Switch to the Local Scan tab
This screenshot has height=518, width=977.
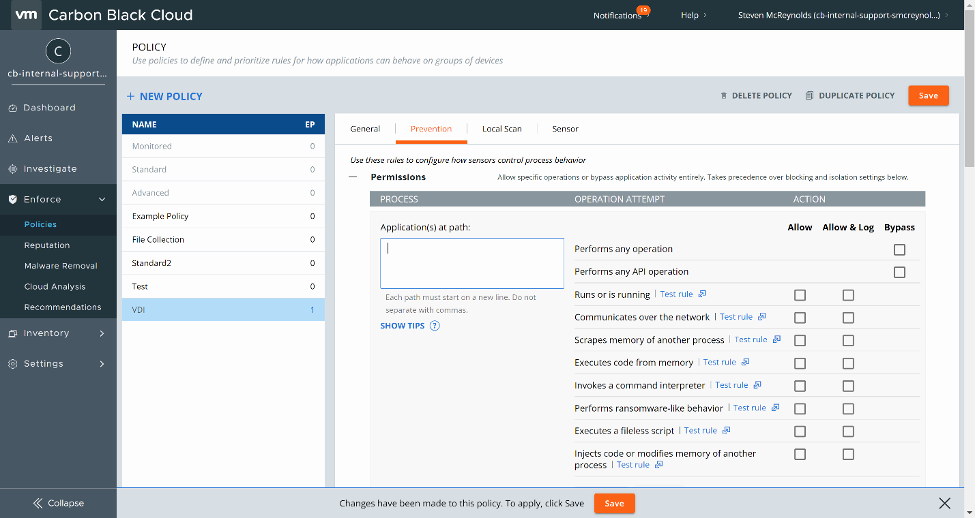point(502,129)
